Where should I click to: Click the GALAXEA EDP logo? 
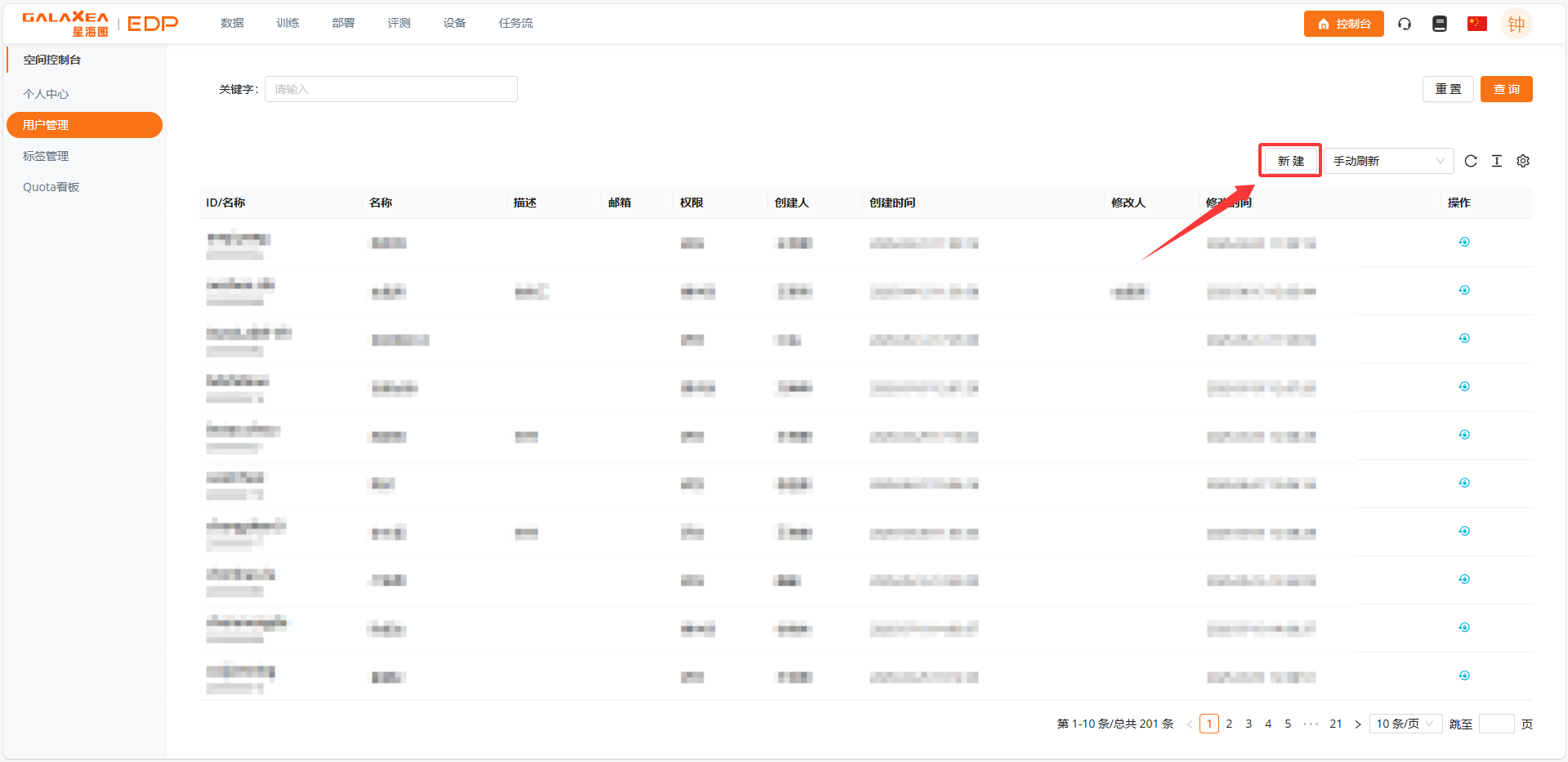100,24
